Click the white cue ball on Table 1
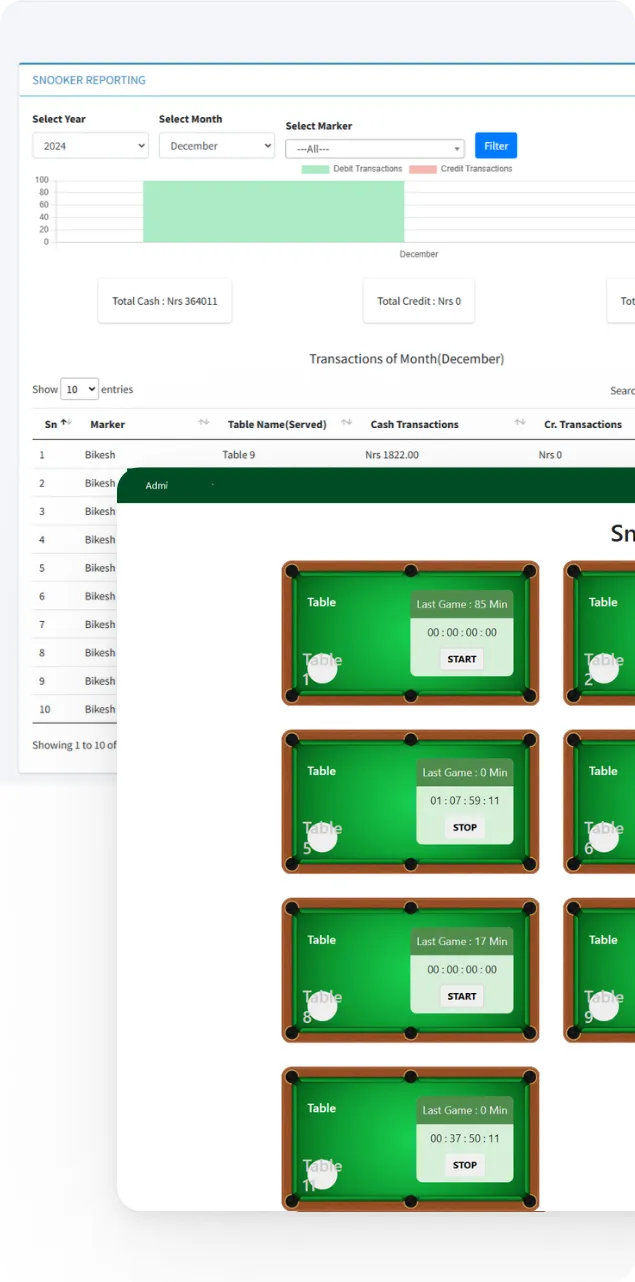Image resolution: width=635 pixels, height=1282 pixels. [322, 668]
